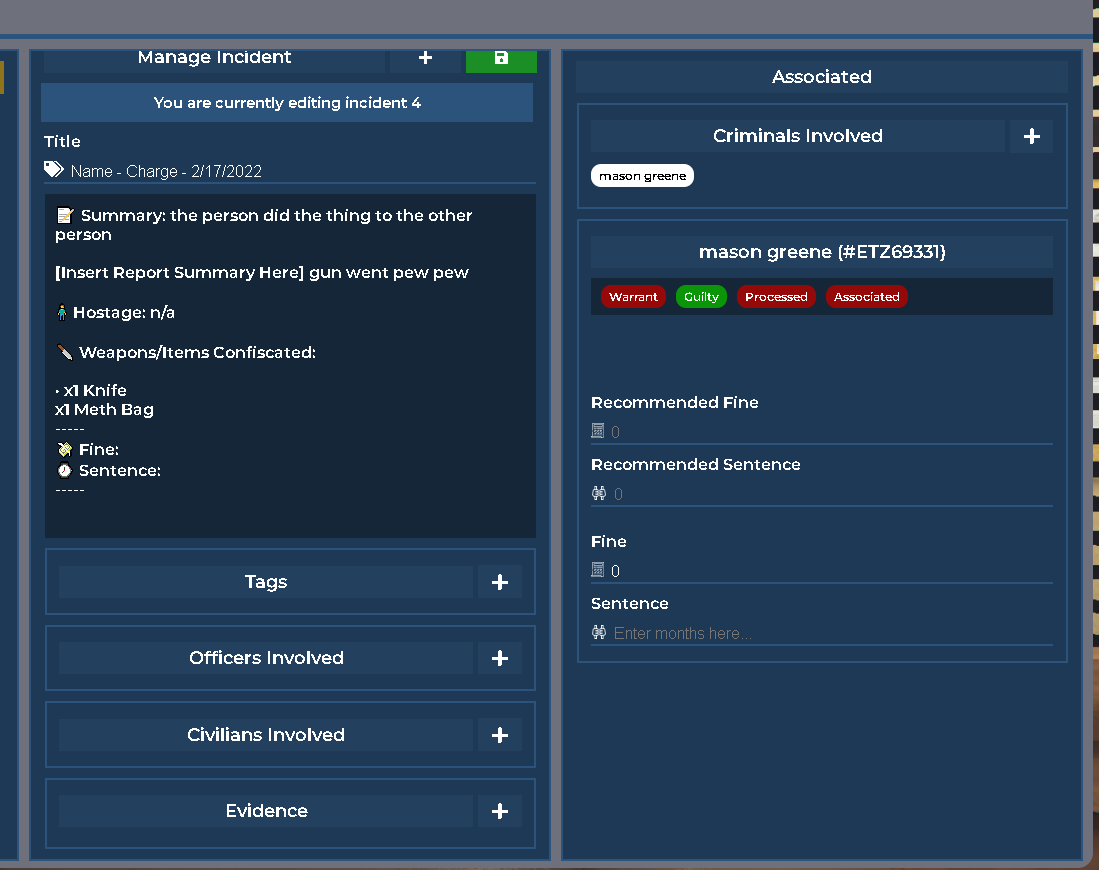Toggle the Associated status tag
Viewport: 1099px width, 870px height.
point(866,297)
